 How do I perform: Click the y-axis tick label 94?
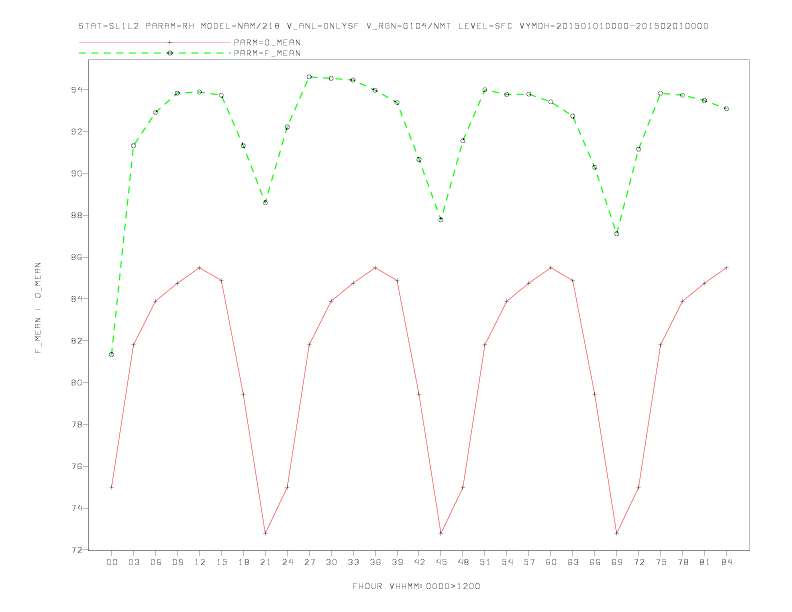[77, 90]
